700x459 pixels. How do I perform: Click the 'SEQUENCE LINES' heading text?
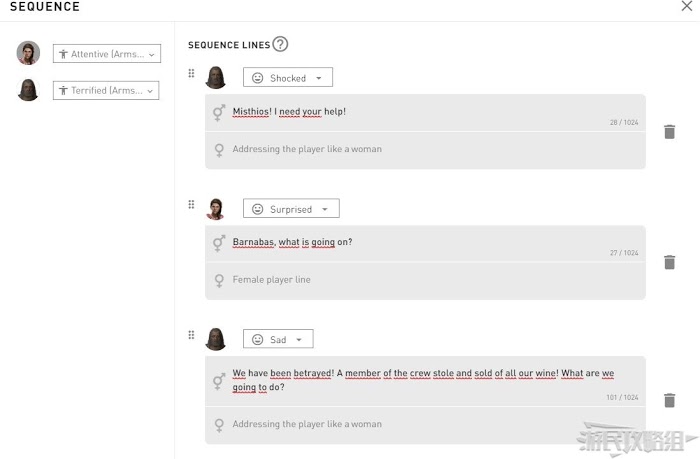(x=229, y=45)
